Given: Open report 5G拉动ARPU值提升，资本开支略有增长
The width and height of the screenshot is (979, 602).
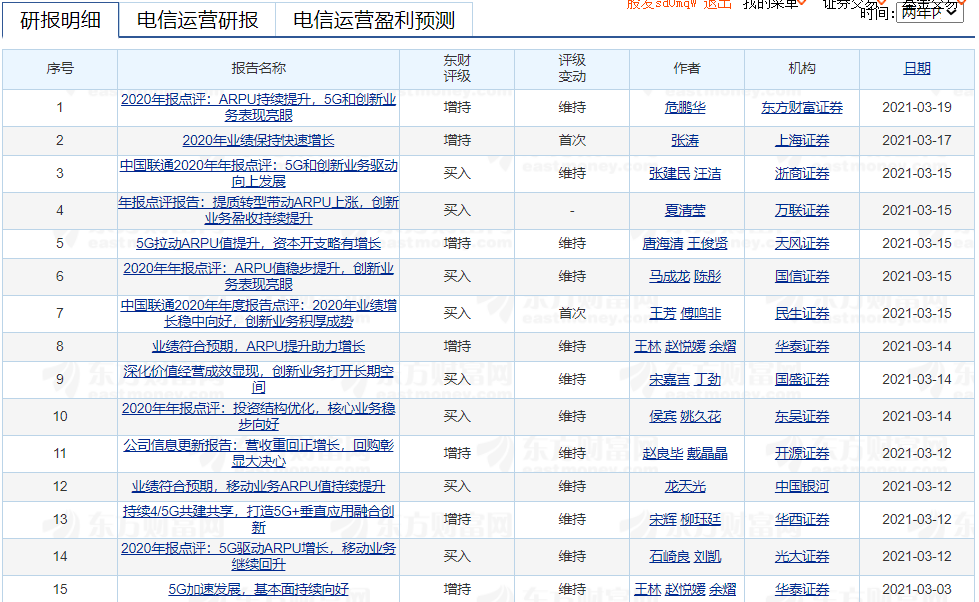Looking at the screenshot, I should point(258,244).
